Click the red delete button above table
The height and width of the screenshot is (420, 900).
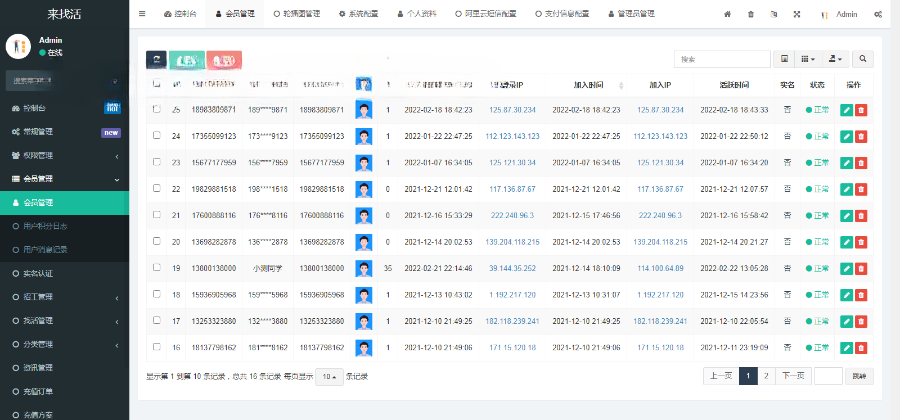pyautogui.click(x=224, y=60)
